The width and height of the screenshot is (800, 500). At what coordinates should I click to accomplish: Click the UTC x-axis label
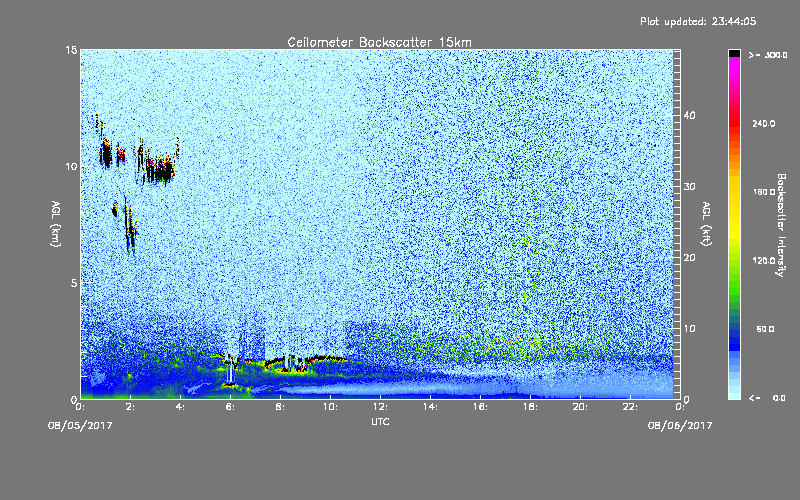tap(380, 421)
